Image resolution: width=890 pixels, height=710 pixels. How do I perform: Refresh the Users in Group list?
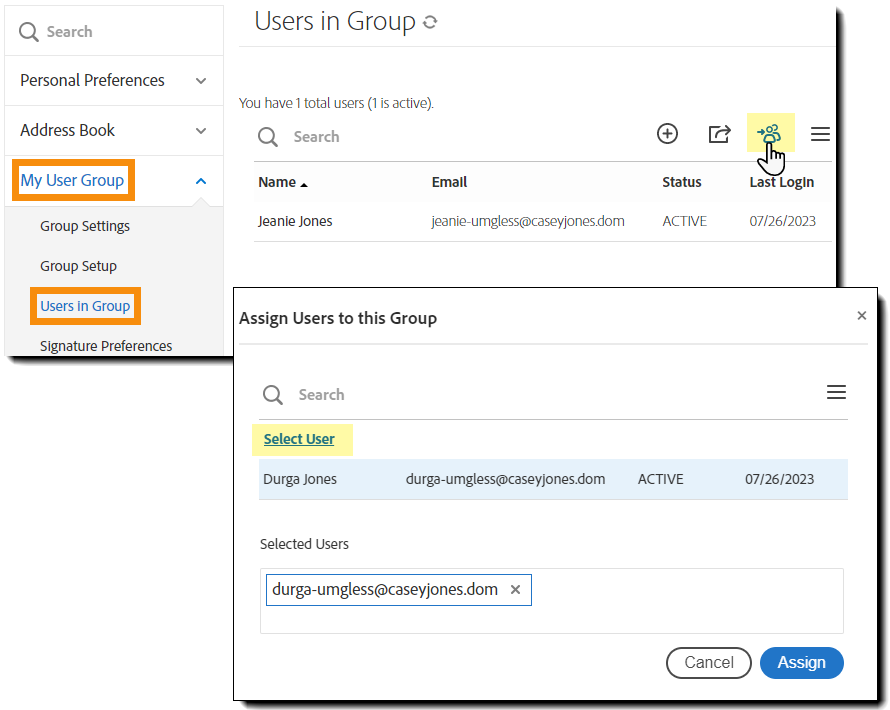coord(430,20)
